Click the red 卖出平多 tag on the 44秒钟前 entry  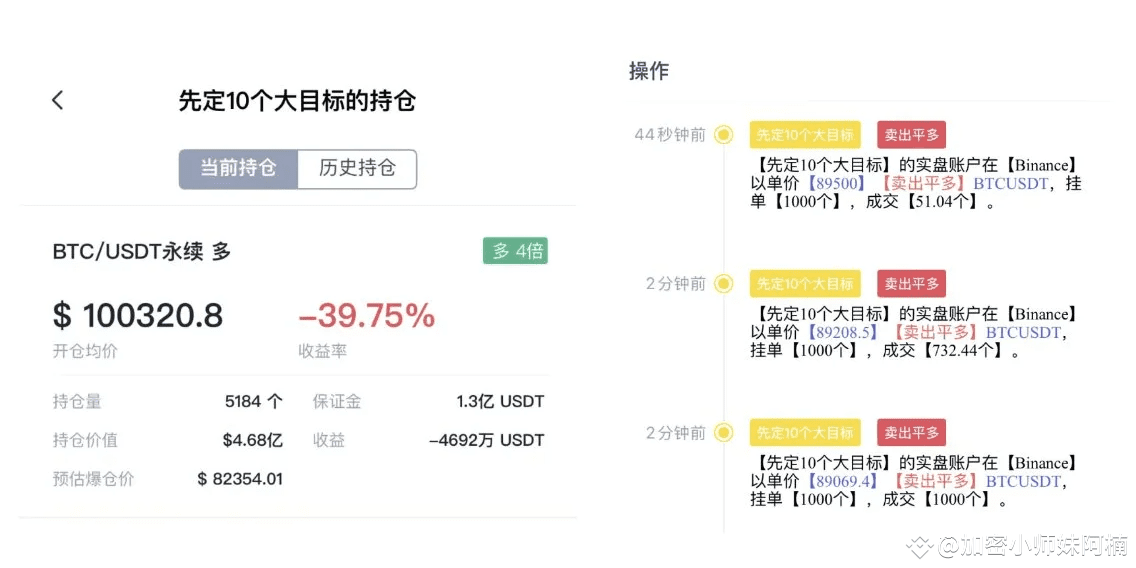click(911, 135)
